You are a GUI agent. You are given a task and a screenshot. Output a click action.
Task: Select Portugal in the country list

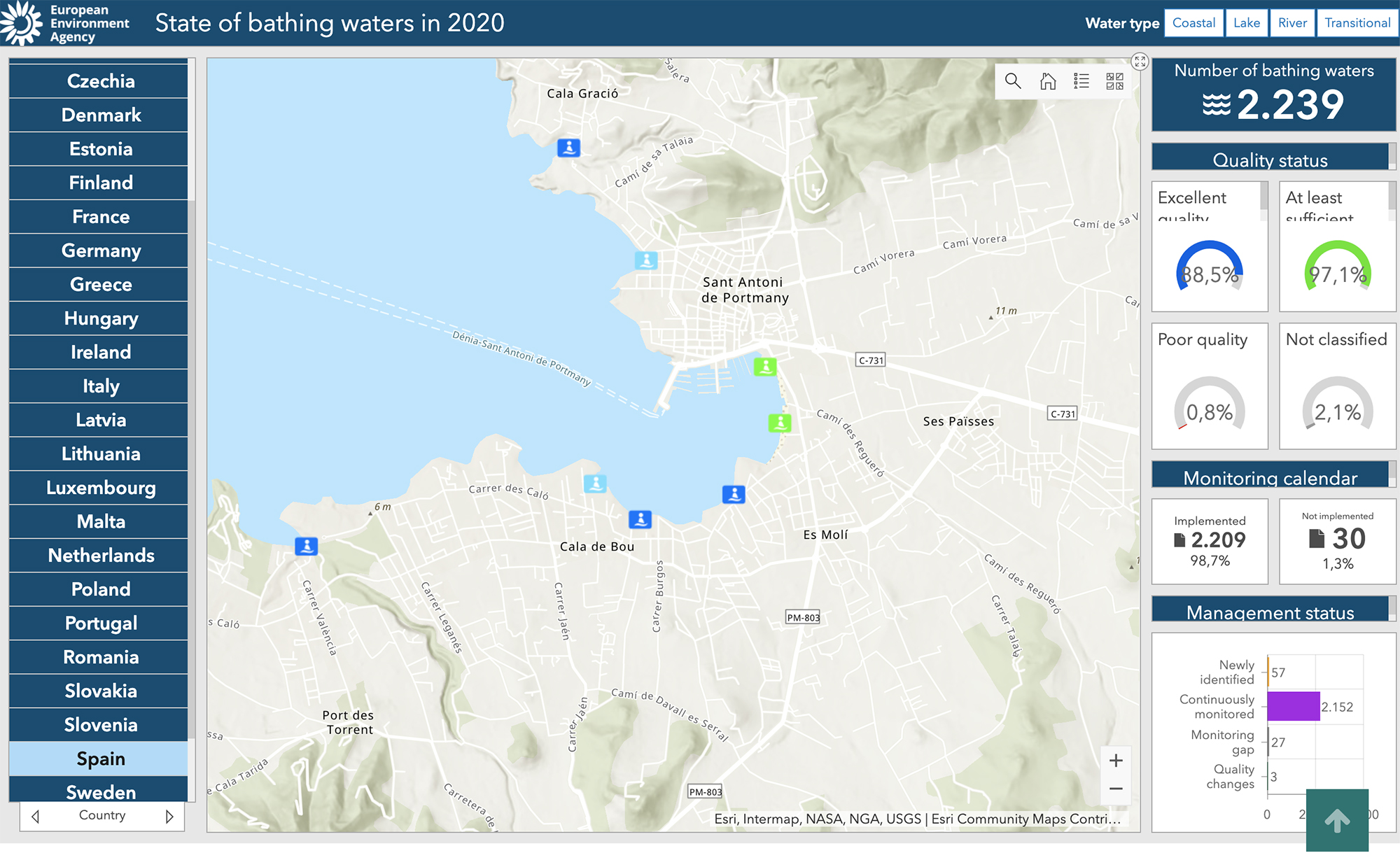click(x=100, y=623)
